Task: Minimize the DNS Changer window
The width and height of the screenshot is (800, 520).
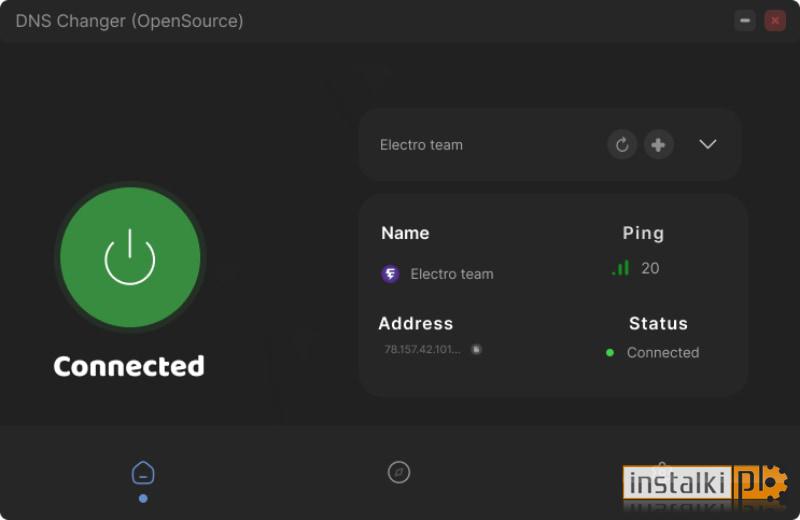Action: tap(745, 21)
